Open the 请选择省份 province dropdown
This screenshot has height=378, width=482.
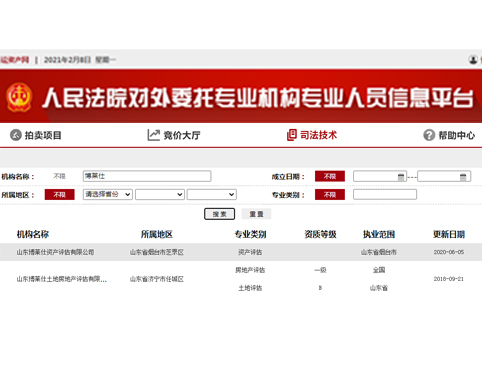click(x=108, y=194)
